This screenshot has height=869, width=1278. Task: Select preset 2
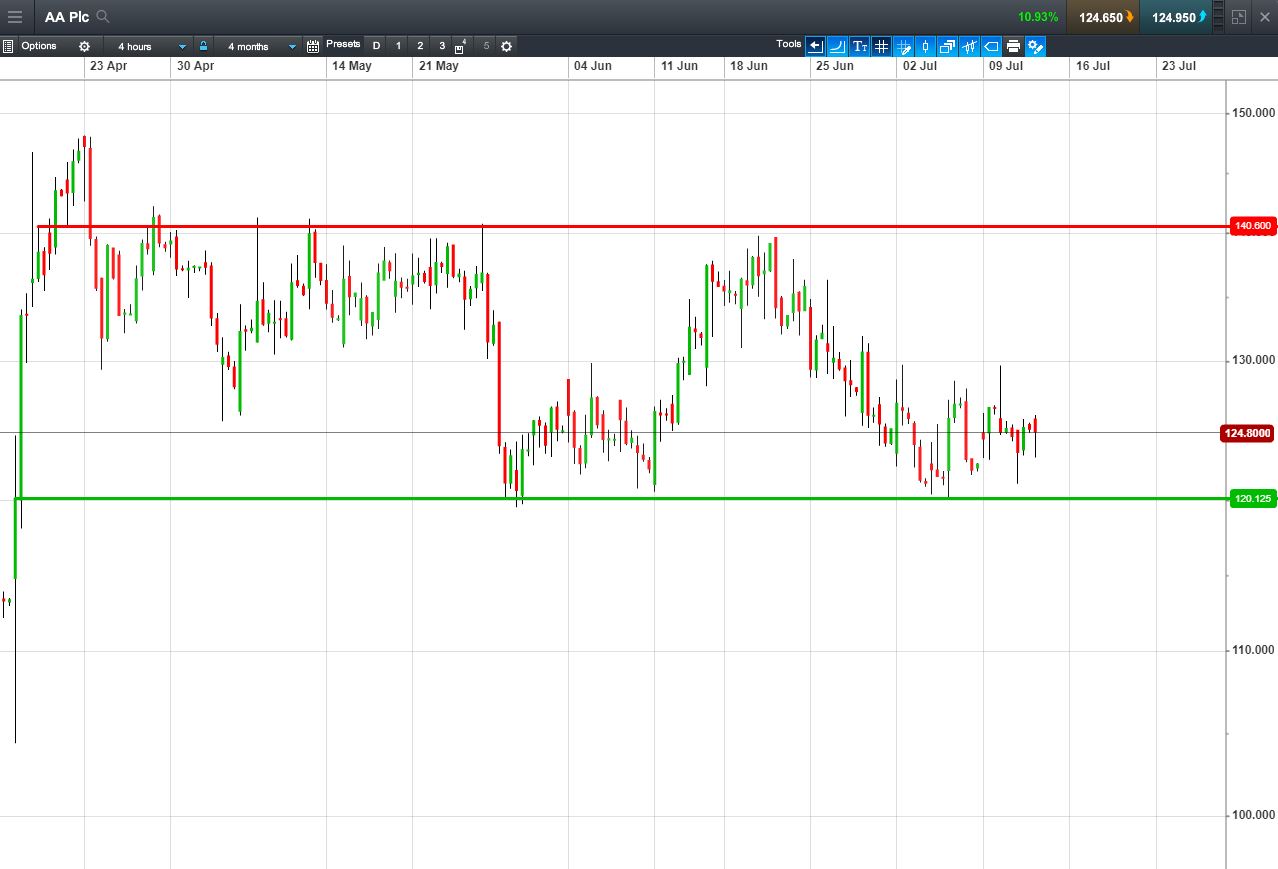pos(420,46)
